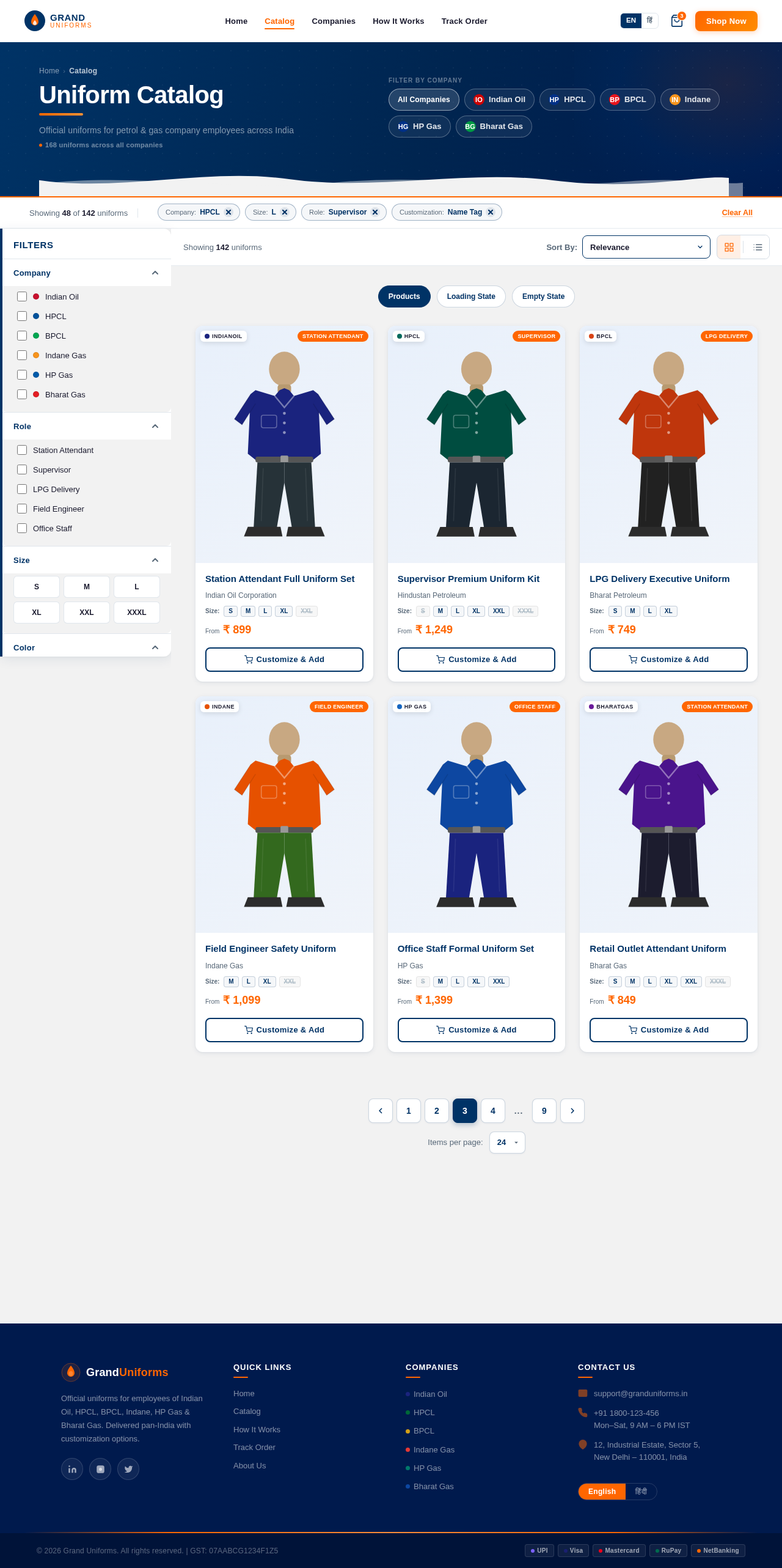The height and width of the screenshot is (1568, 782).
Task: Check the BPCL company checkbox
Action: click(22, 336)
